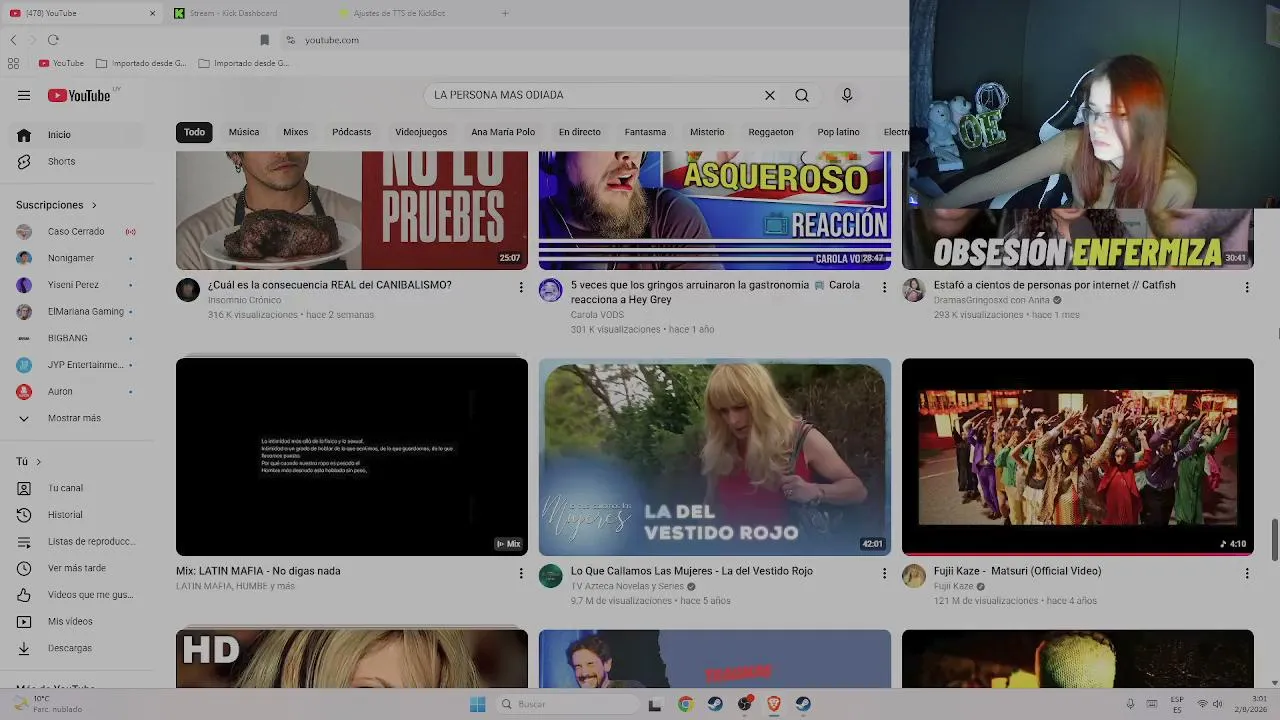Screen dimensions: 1280x720
Task: Open a new browser tab
Action: (x=505, y=13)
